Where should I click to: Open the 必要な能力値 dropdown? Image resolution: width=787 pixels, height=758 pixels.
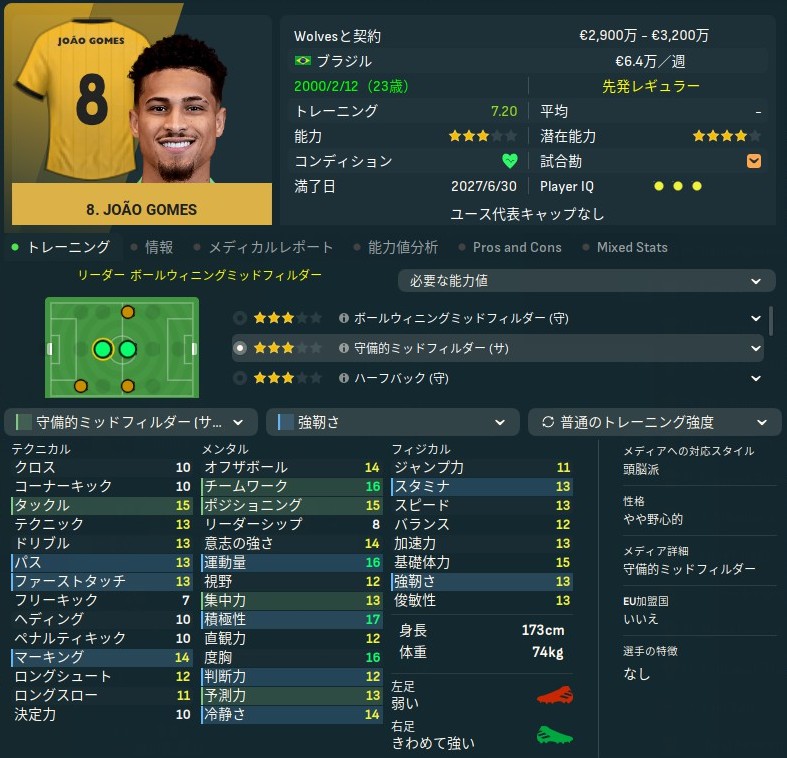click(586, 281)
